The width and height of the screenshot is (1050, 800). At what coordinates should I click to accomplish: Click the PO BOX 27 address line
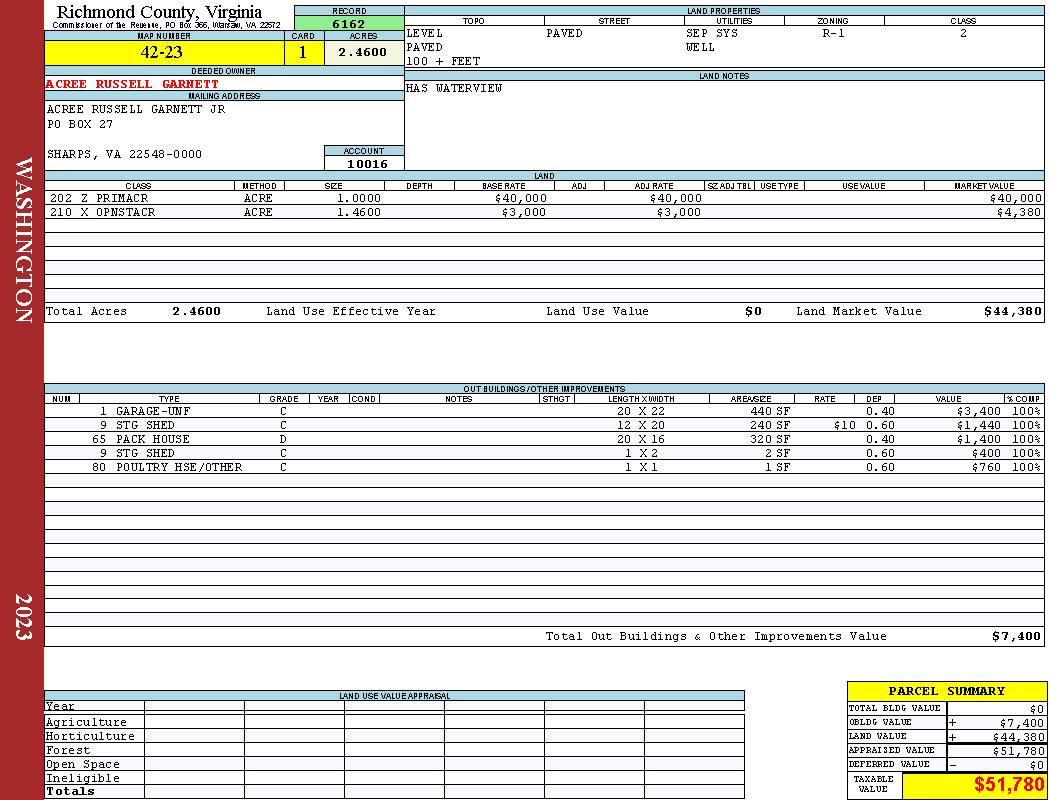(x=80, y=125)
